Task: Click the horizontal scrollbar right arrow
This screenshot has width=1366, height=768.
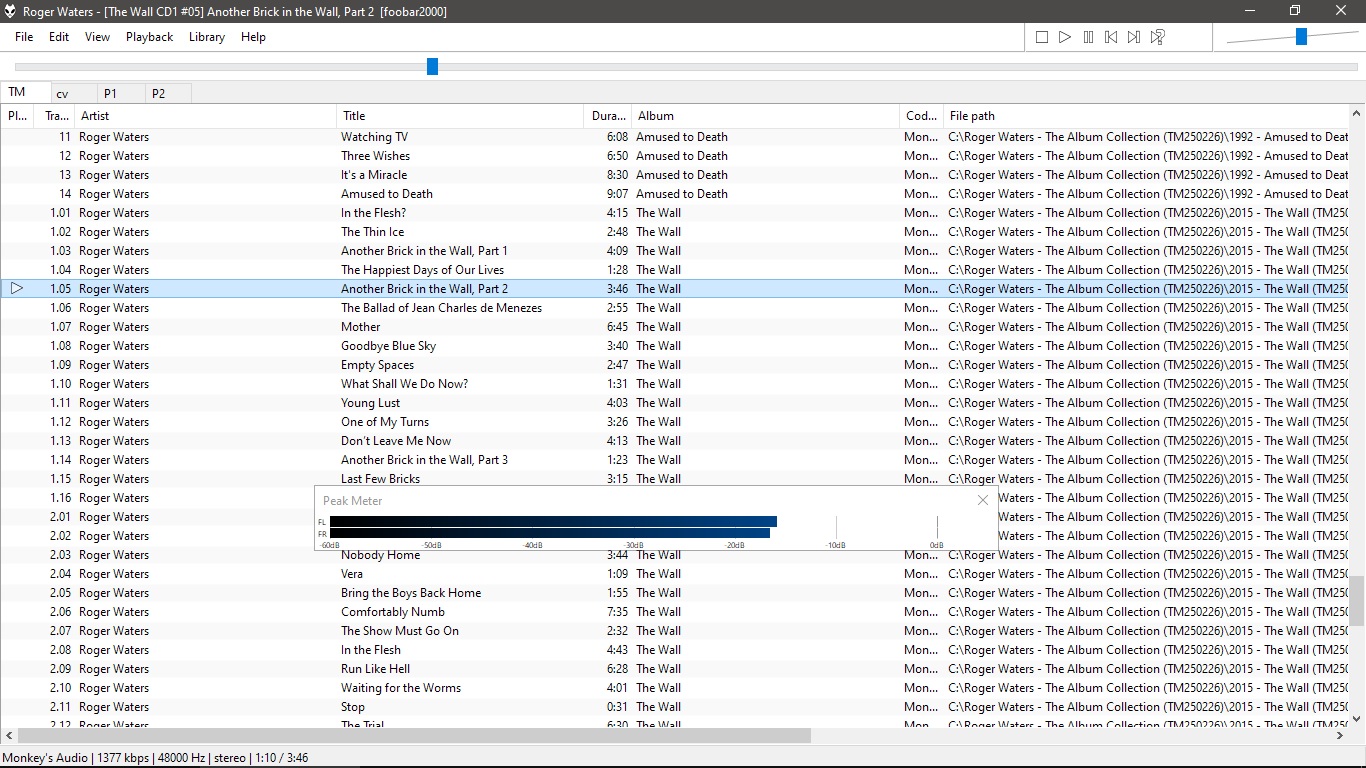Action: [x=1340, y=736]
